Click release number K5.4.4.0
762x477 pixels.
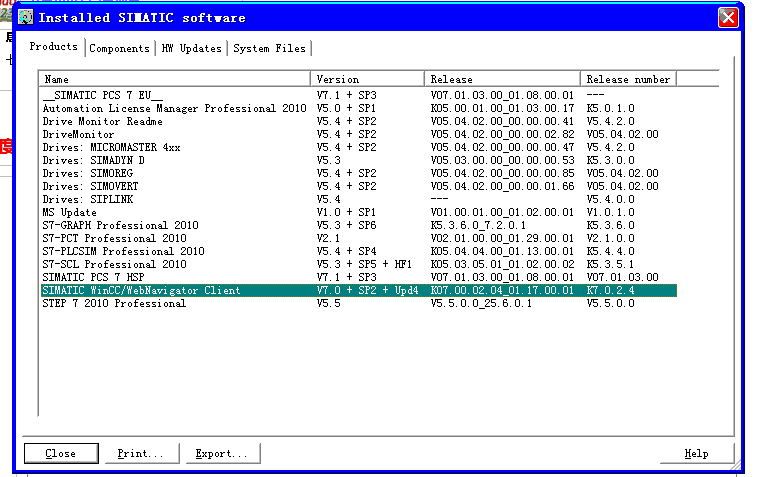(610, 252)
